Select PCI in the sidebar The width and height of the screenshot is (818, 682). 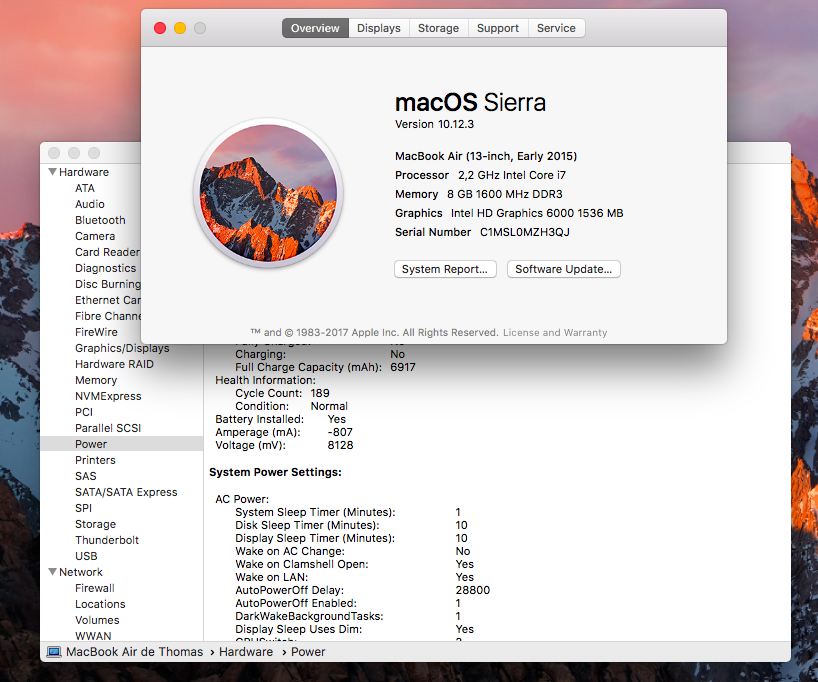pos(84,412)
